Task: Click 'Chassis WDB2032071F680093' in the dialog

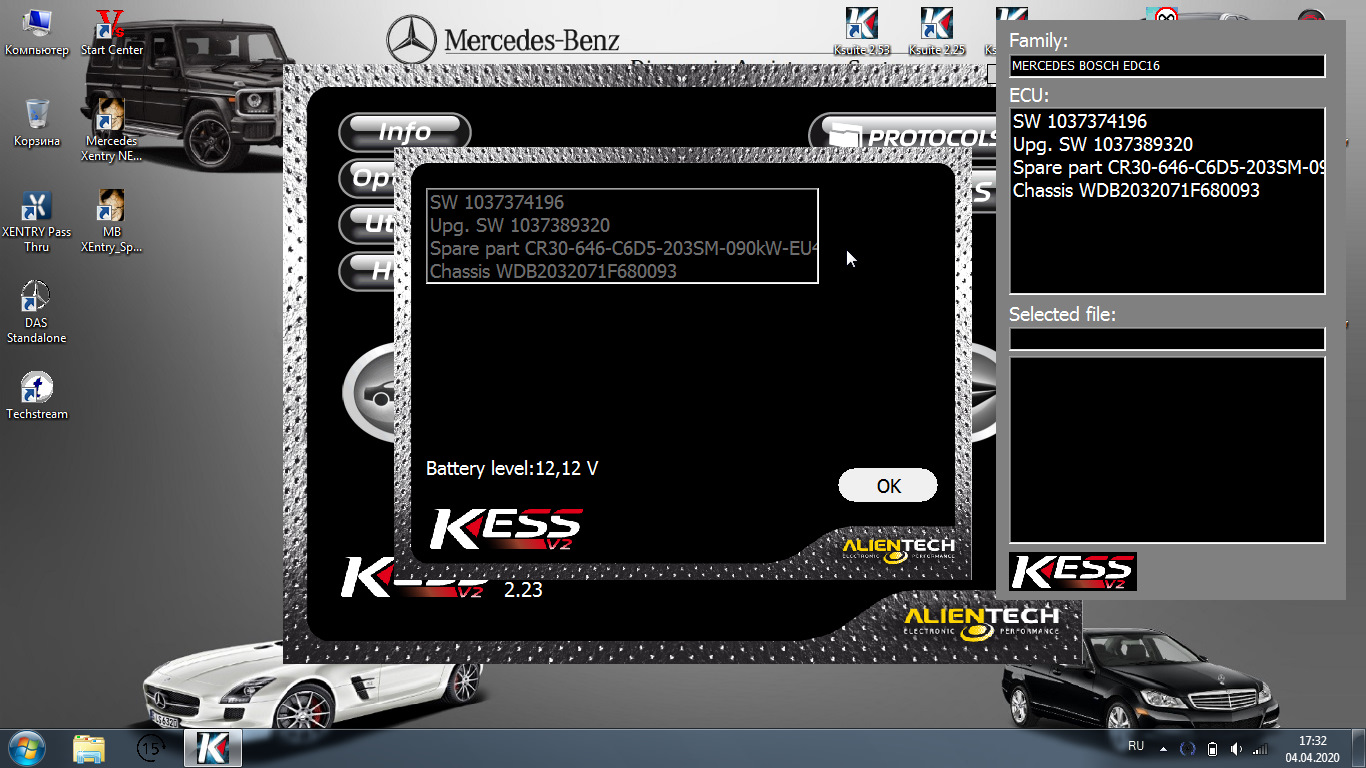Action: 553,271
